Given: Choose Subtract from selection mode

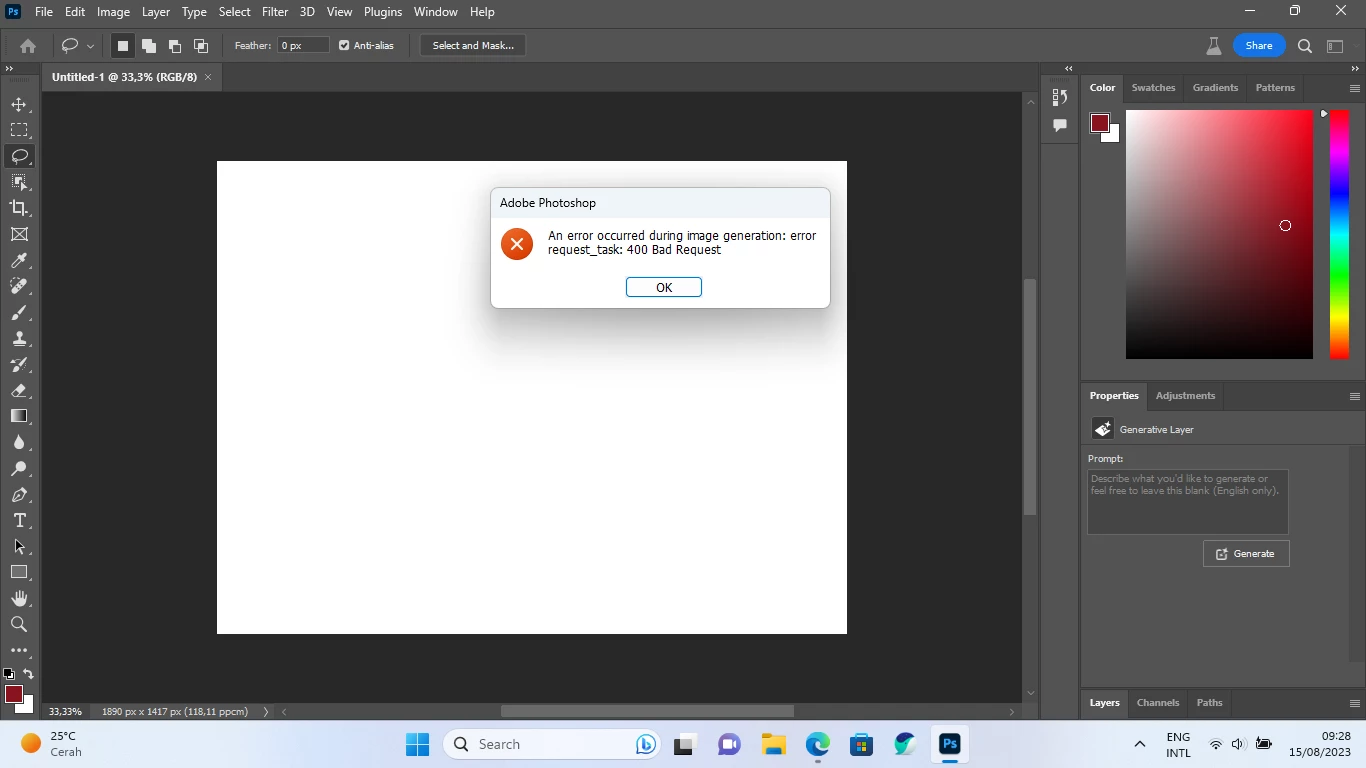Looking at the screenshot, I should (174, 45).
